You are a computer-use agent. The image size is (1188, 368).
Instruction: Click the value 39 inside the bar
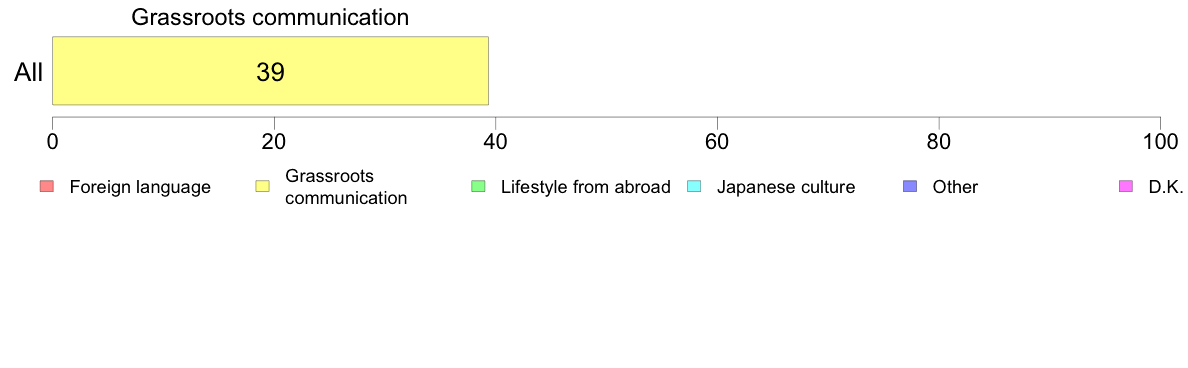point(270,72)
